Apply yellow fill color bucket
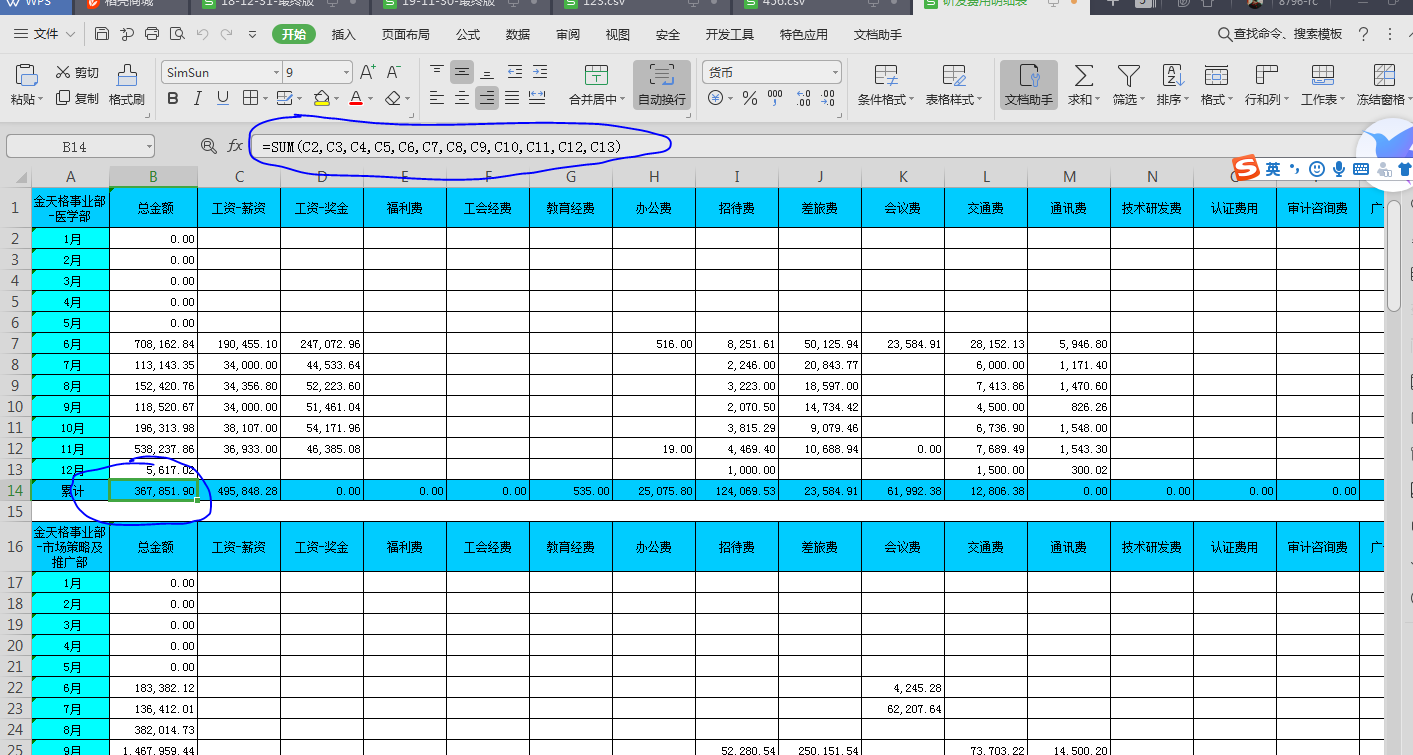This screenshot has width=1413, height=755. click(x=321, y=98)
